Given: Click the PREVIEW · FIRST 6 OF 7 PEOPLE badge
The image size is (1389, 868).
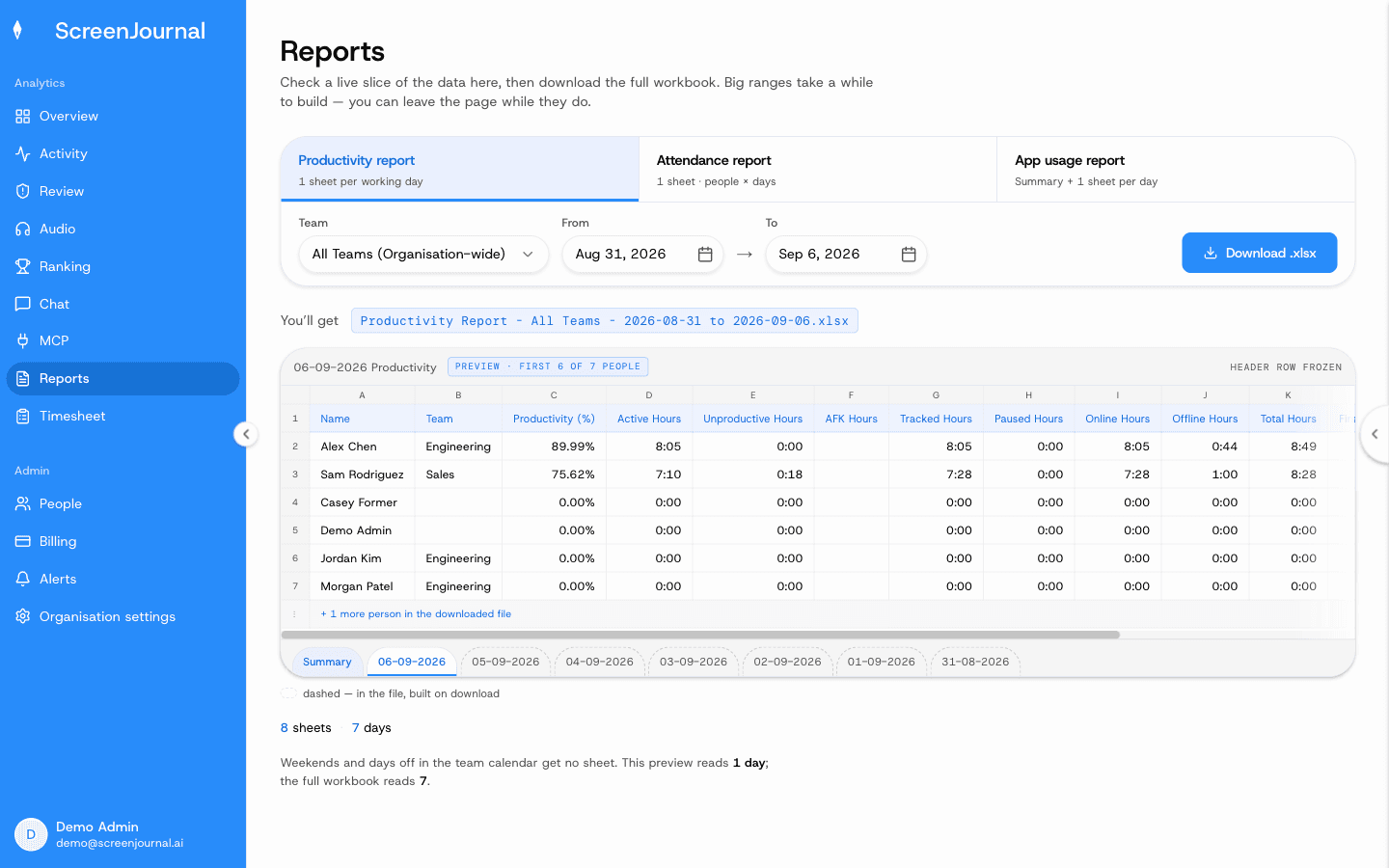Looking at the screenshot, I should click(548, 366).
